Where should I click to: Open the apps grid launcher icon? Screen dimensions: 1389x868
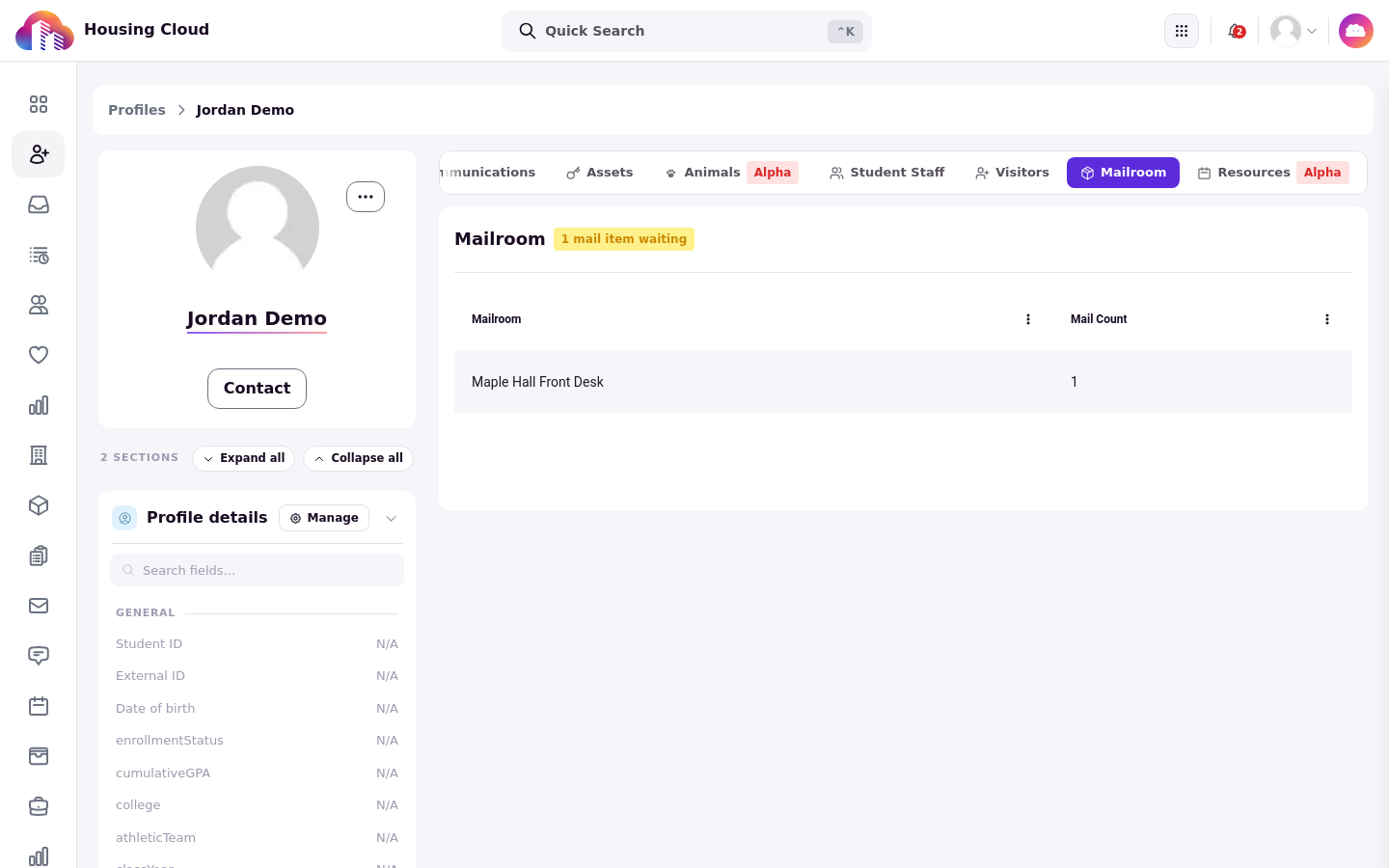coord(1182,31)
